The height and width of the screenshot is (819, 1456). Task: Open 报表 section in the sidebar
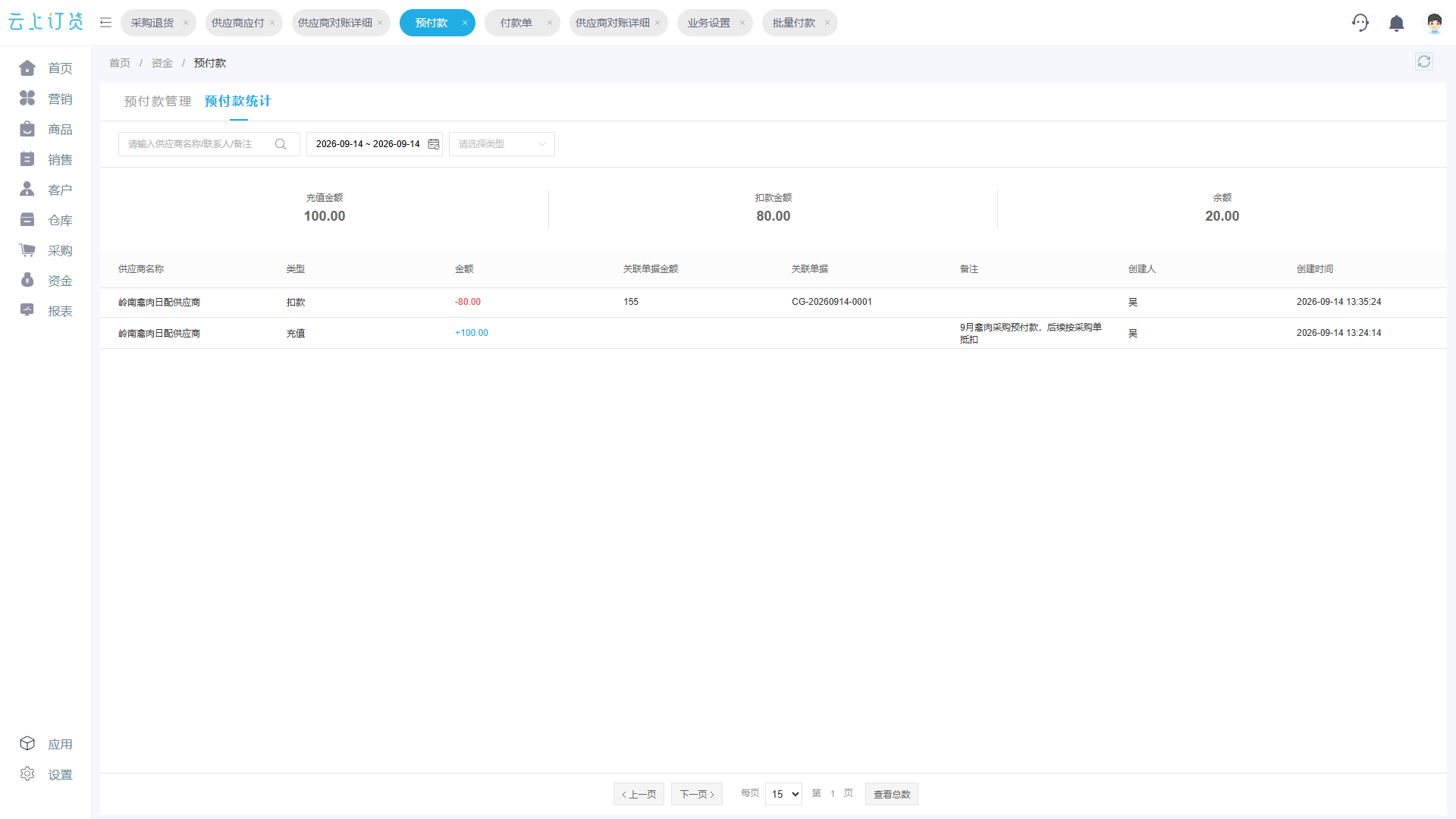click(x=45, y=311)
